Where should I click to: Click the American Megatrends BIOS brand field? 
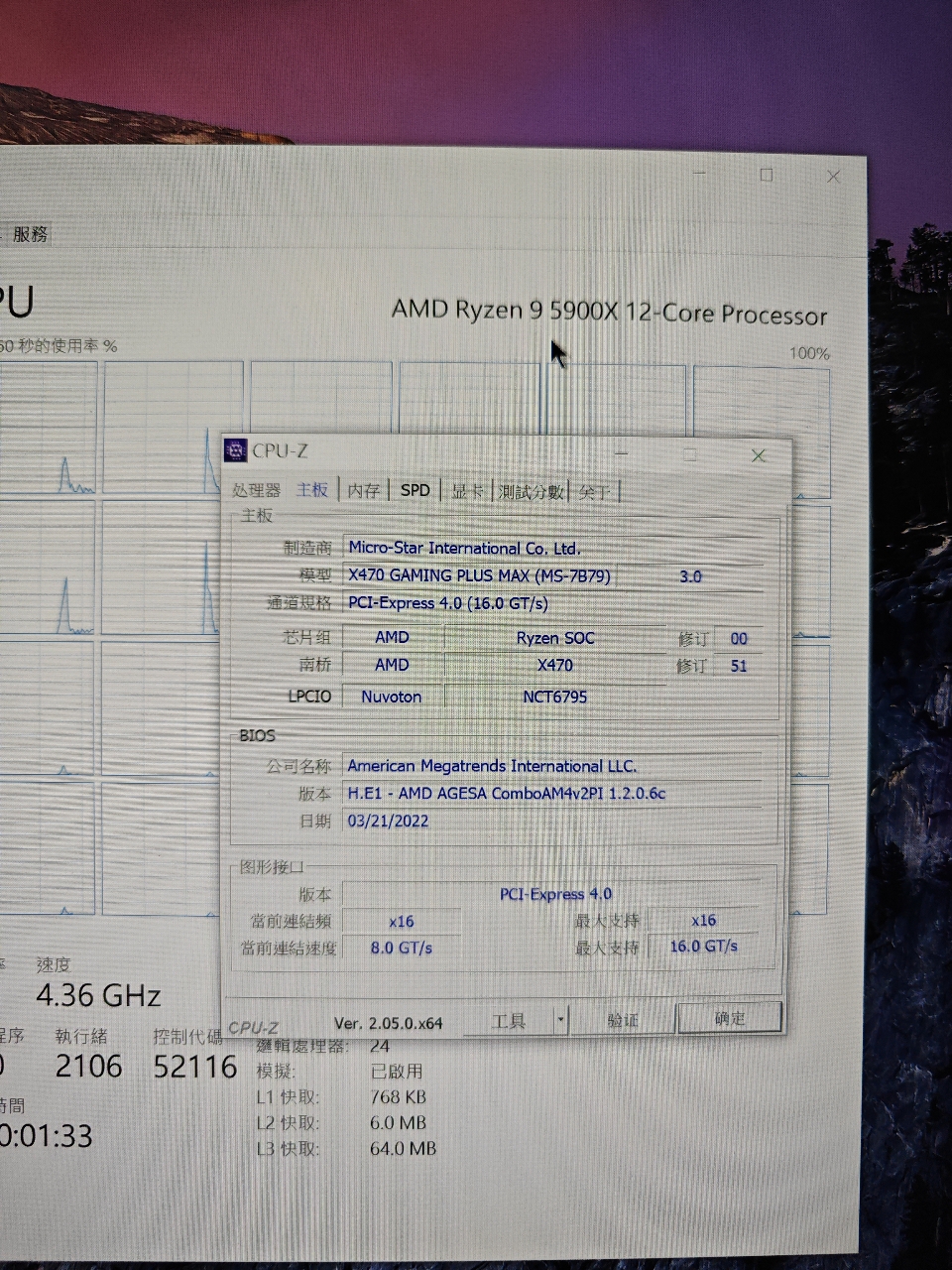click(554, 766)
